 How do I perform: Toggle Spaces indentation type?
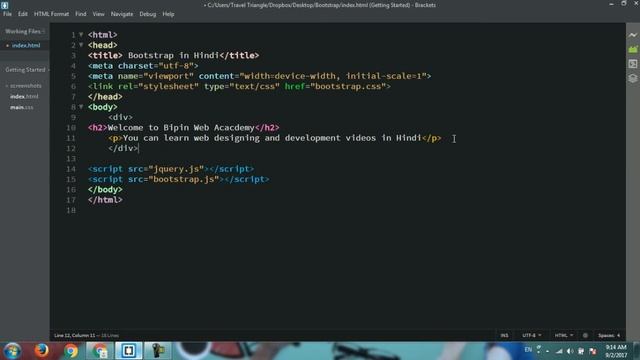[606, 336]
